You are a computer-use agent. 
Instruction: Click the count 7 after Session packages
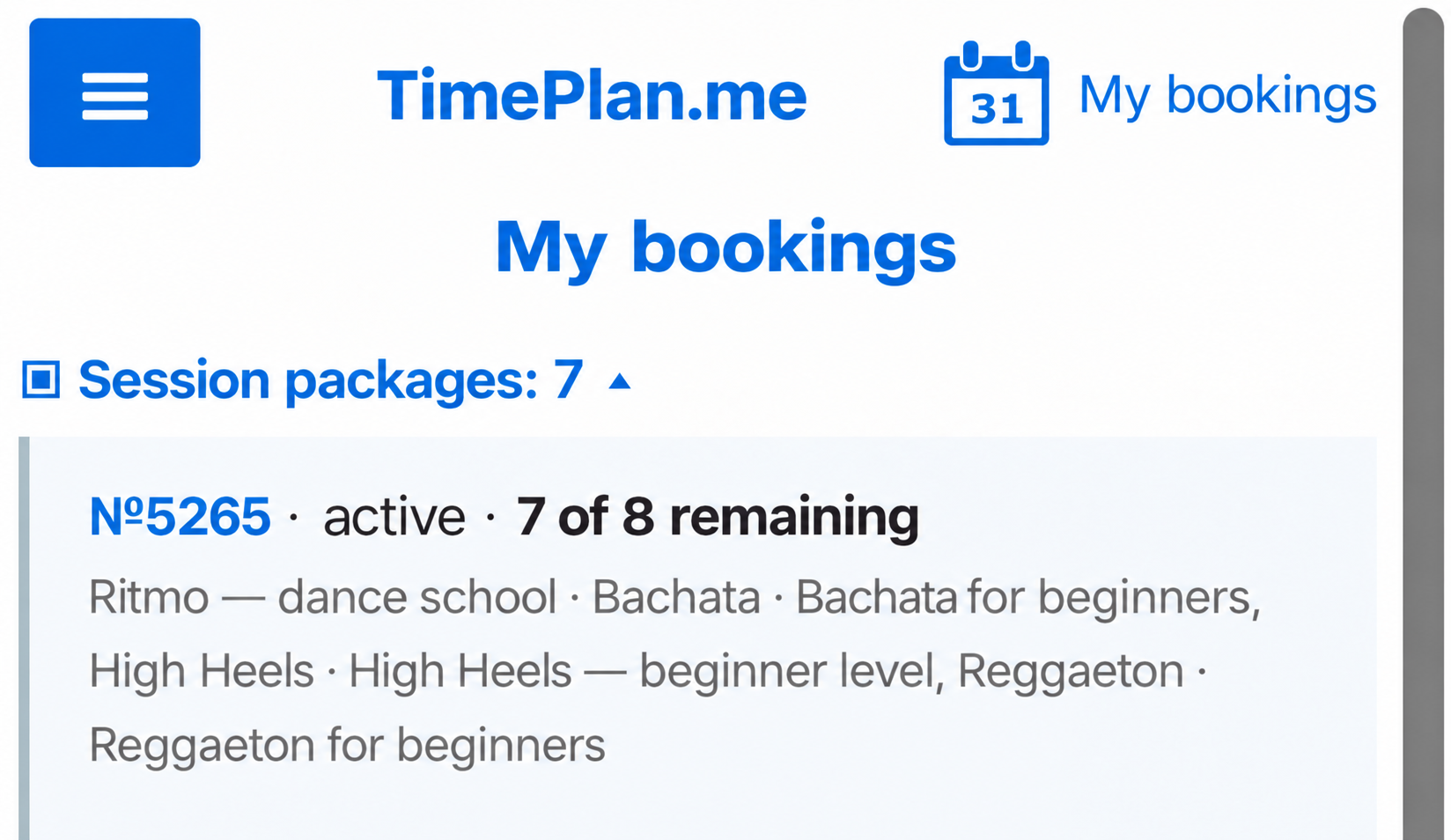tap(568, 379)
